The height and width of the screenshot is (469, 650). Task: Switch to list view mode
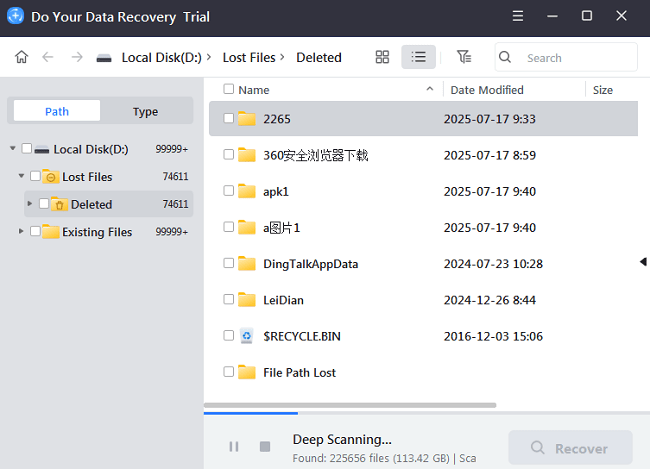418,57
